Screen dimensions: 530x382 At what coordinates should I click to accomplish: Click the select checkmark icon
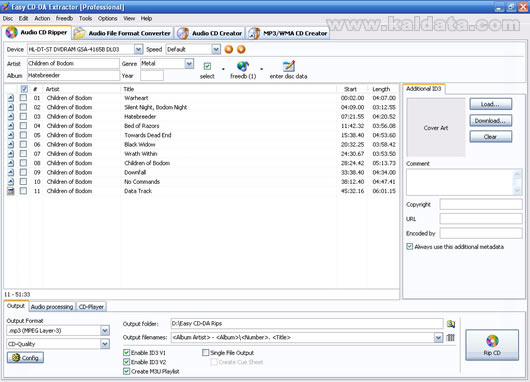(x=207, y=66)
